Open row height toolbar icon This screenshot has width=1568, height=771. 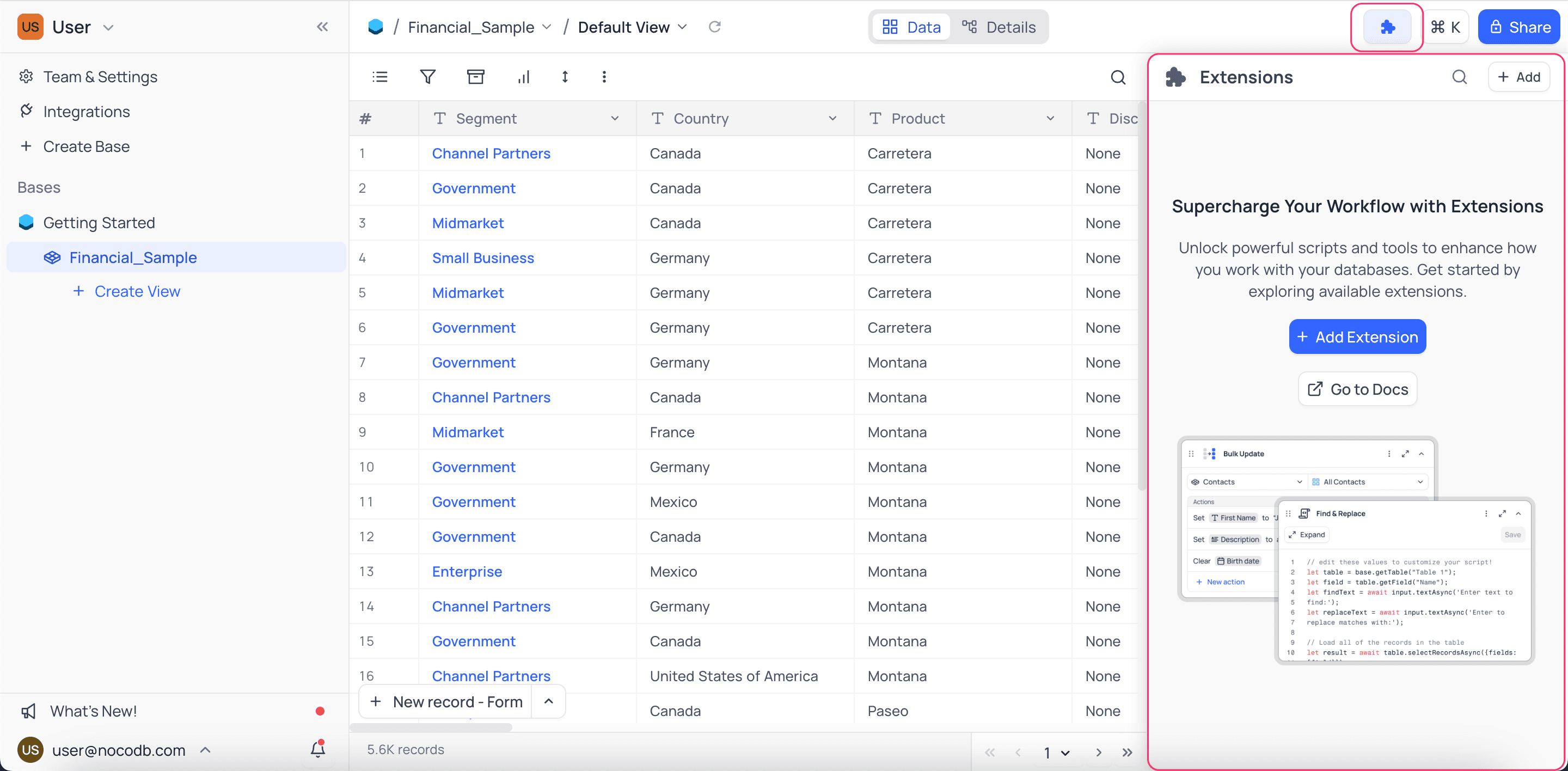(x=565, y=77)
